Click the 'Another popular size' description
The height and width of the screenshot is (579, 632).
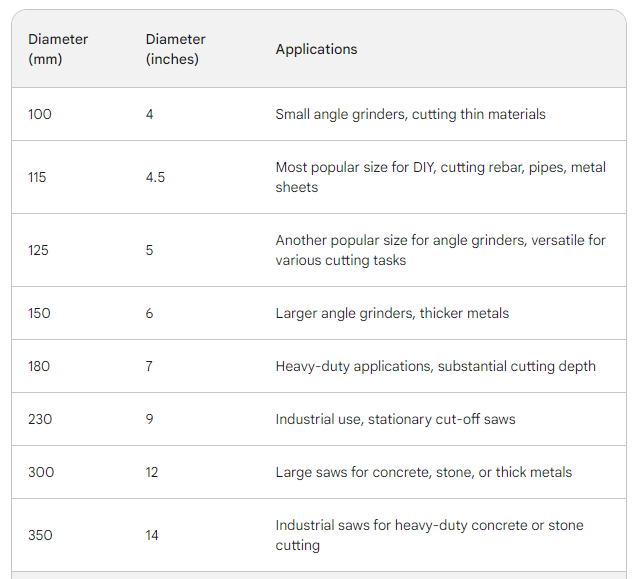440,250
